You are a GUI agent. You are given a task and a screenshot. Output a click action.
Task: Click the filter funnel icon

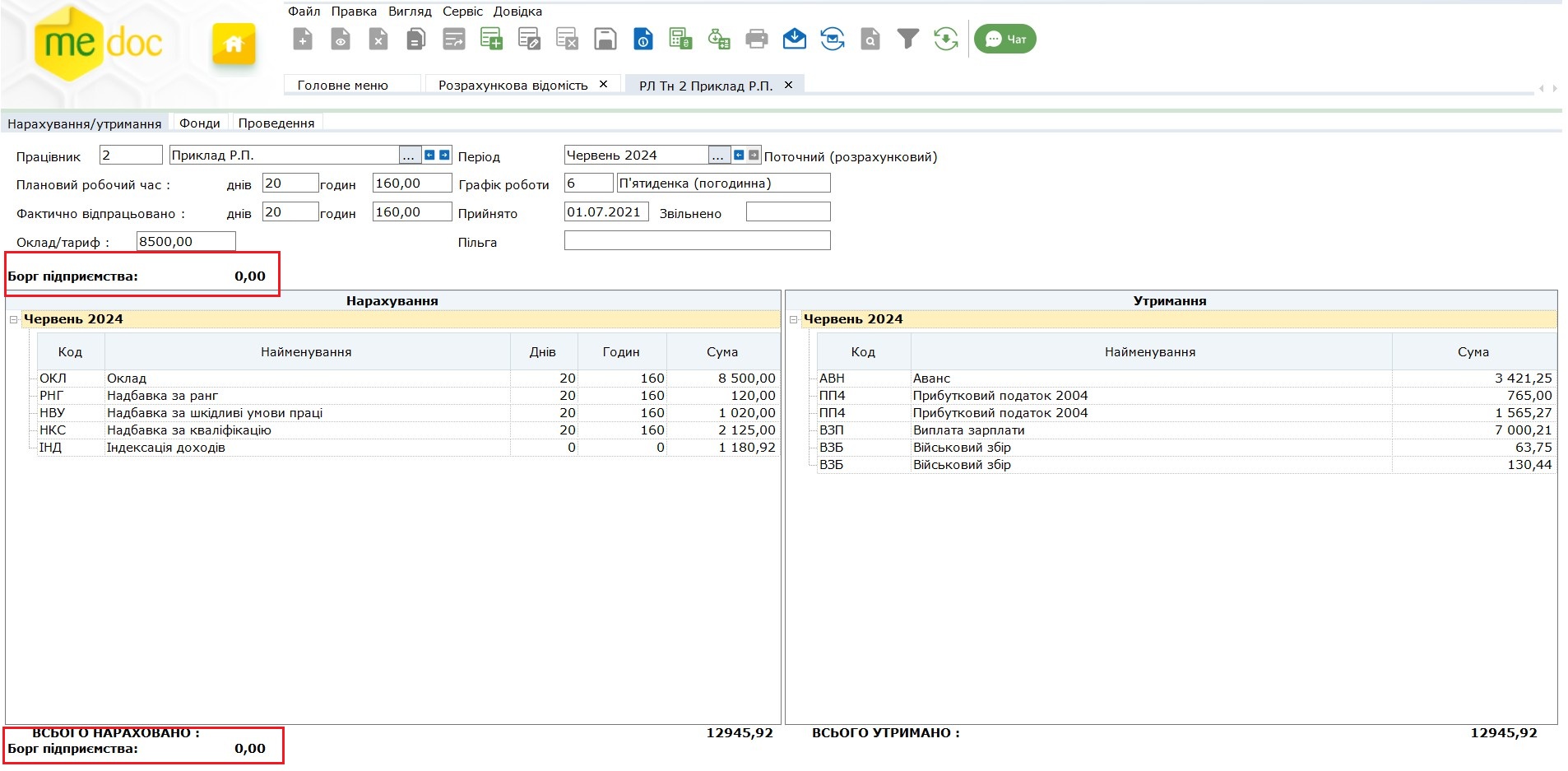click(907, 39)
